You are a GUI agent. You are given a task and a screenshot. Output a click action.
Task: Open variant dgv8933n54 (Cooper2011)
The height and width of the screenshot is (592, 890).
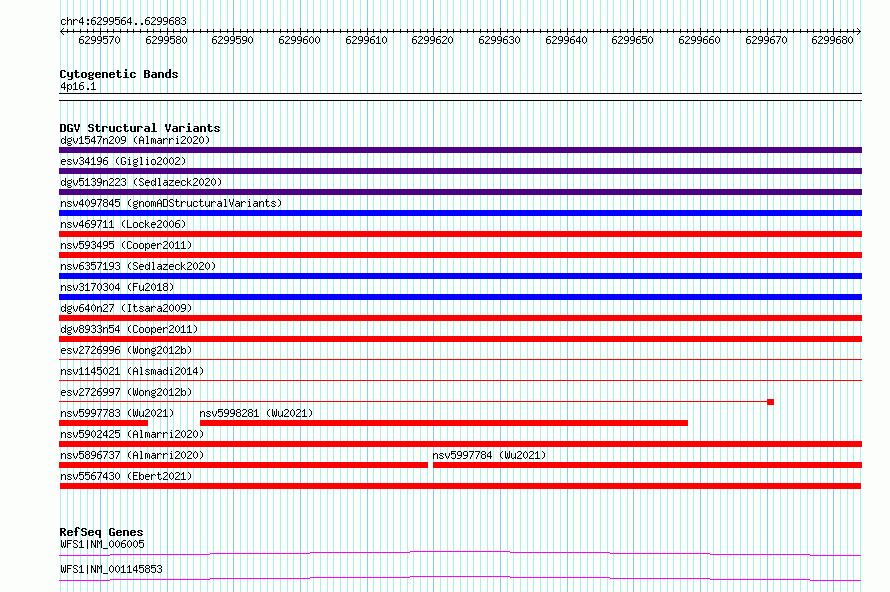click(129, 329)
